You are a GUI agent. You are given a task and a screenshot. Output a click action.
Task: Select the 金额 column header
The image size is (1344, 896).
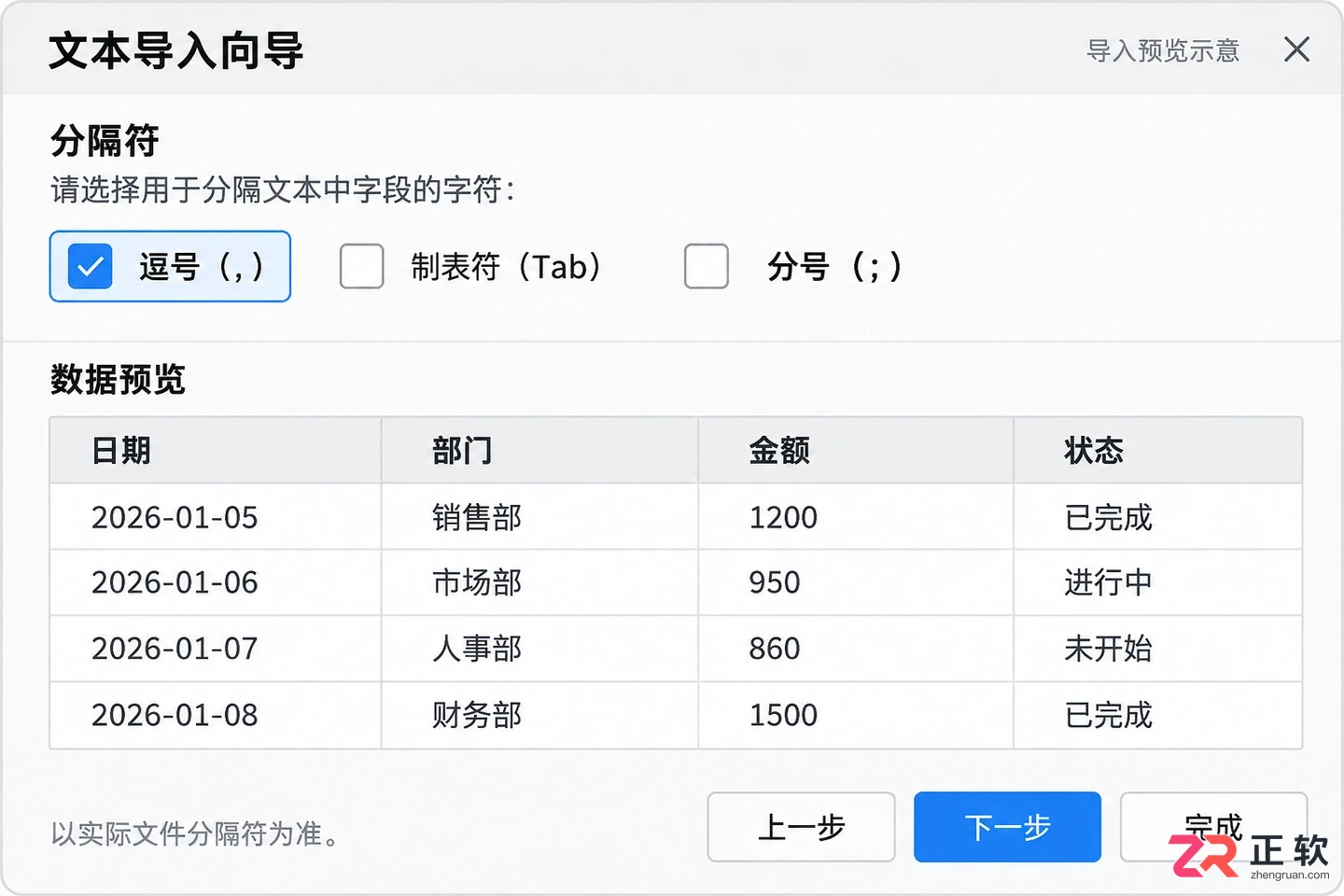pyautogui.click(x=856, y=451)
